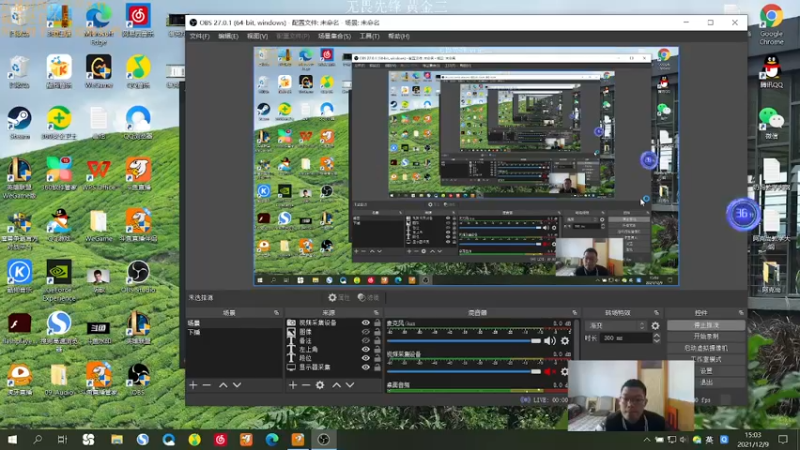Open taskbar search
This screenshot has height=450, width=800.
coord(37,439)
